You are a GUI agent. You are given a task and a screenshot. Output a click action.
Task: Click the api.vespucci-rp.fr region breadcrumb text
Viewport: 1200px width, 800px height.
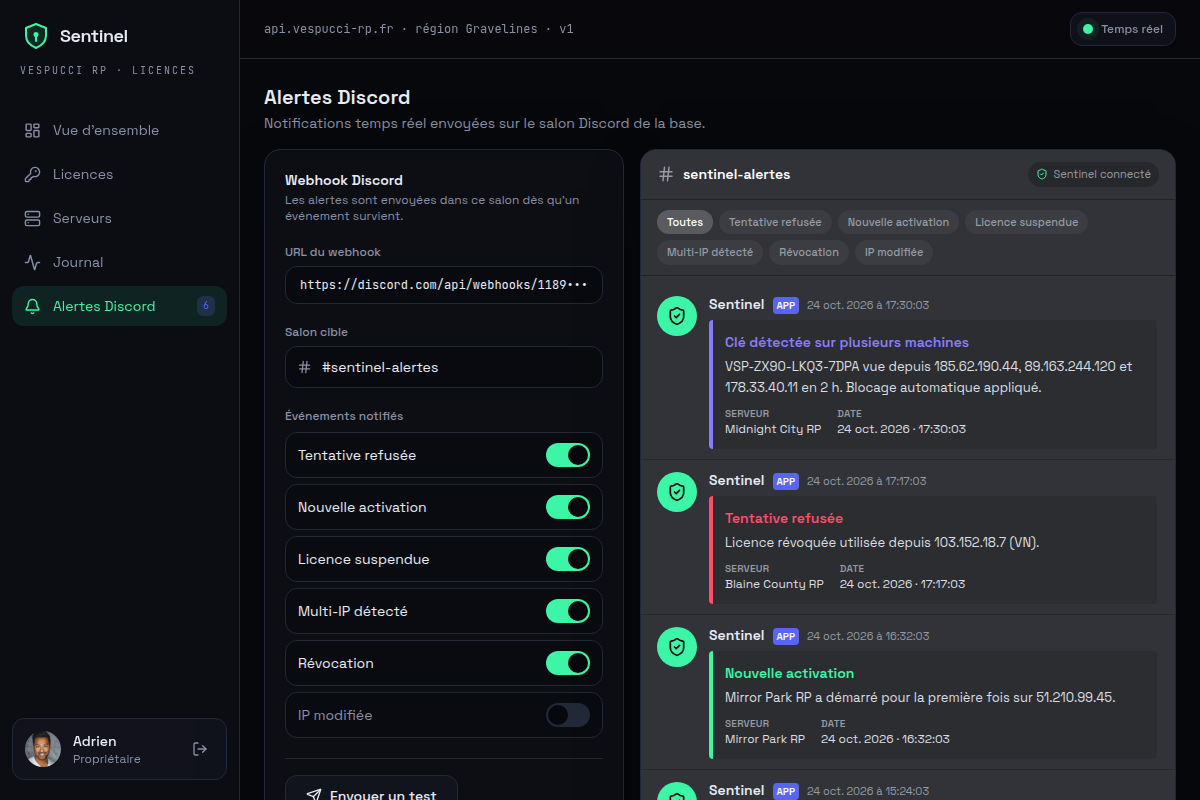[x=419, y=29]
